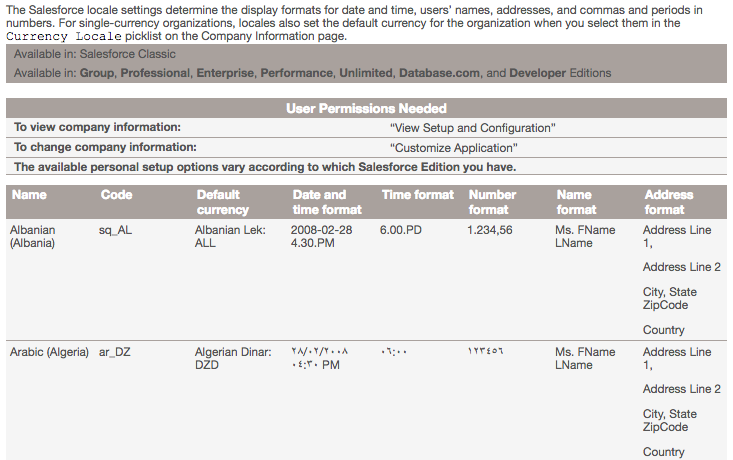Image resolution: width=733 pixels, height=460 pixels.
Task: Click 'Name format' column header
Action: (x=576, y=202)
